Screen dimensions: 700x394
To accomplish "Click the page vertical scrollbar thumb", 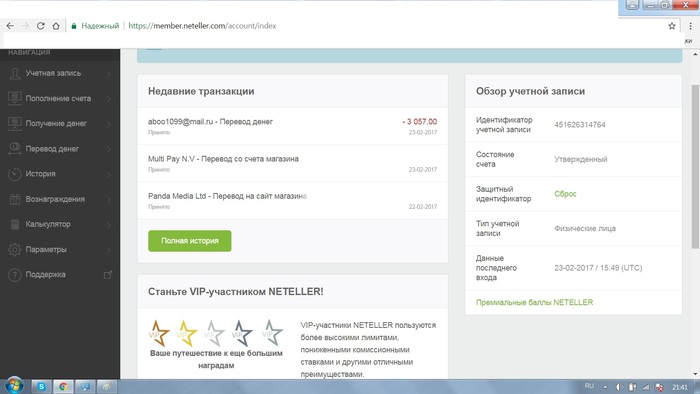I will (695, 166).
